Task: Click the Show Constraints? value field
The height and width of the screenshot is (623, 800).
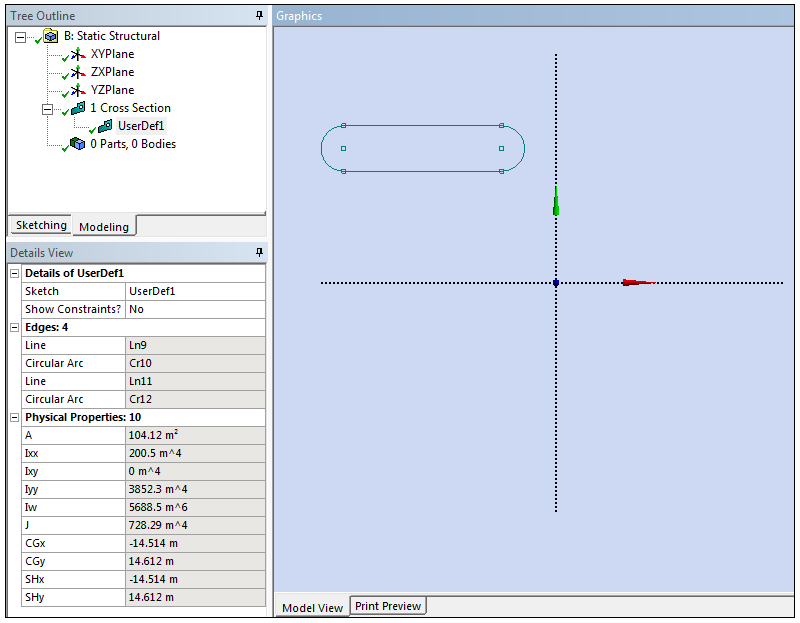Action: (195, 309)
